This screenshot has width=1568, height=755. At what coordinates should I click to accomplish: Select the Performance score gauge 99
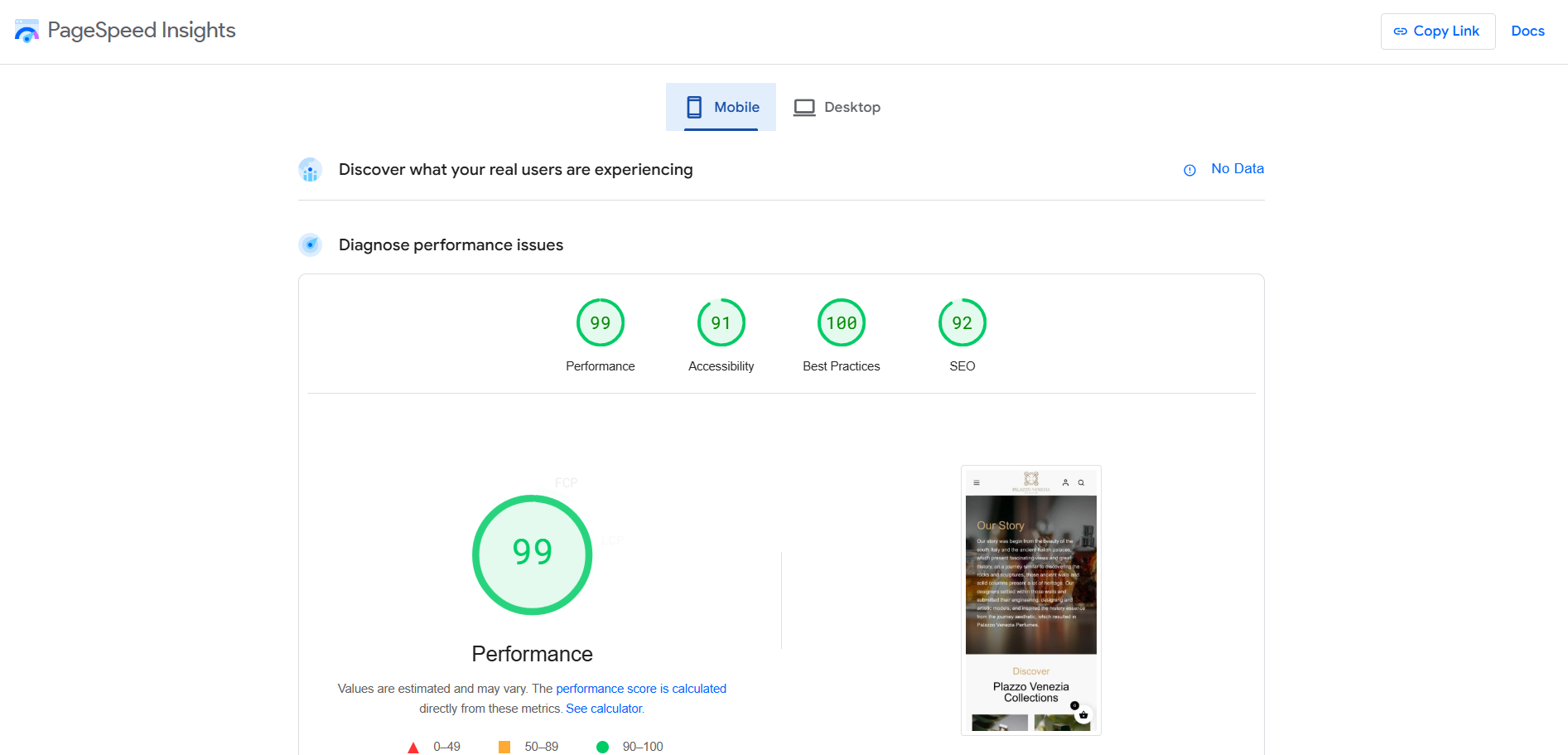tap(600, 322)
